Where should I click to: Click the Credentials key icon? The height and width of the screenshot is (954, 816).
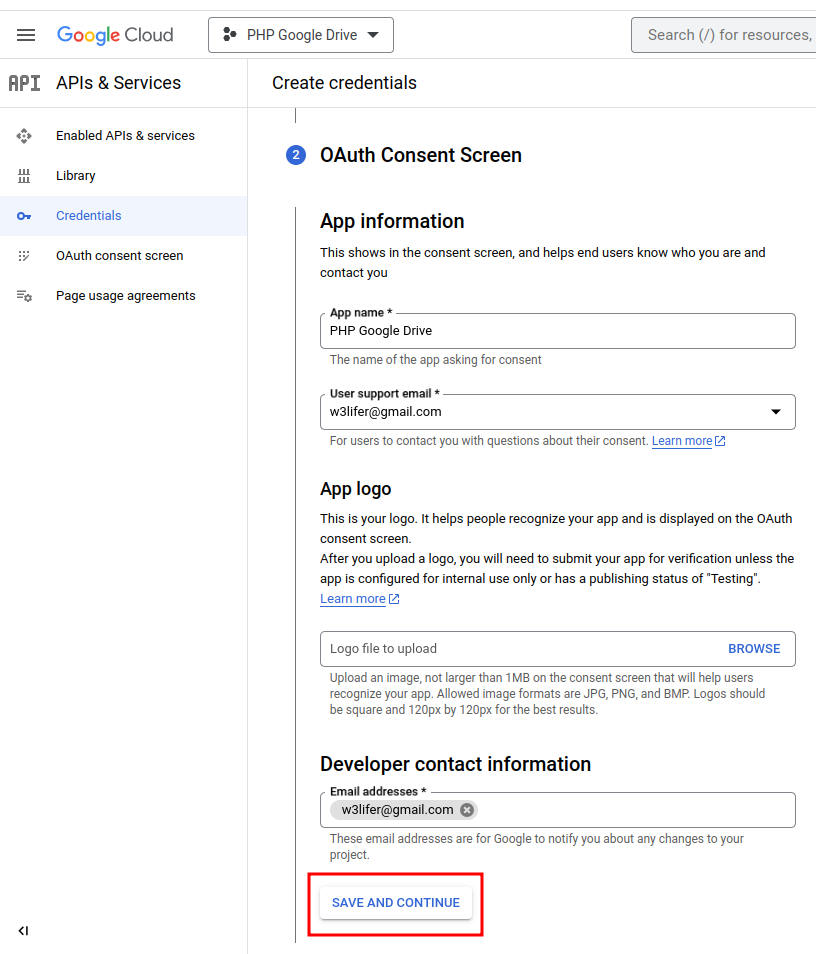pos(24,216)
